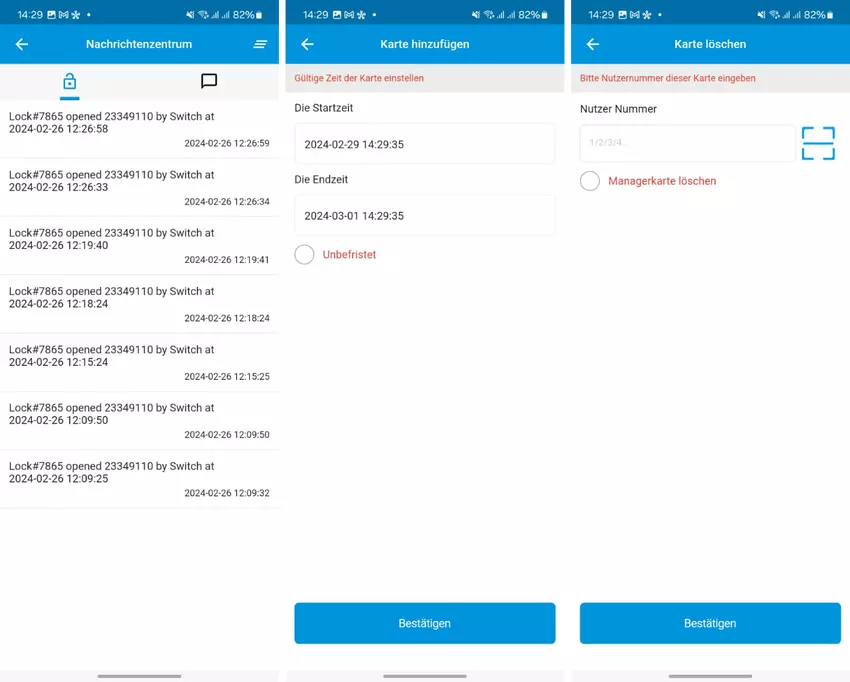
Task: Select the lock log entry from 12:19:40
Action: pos(139,246)
